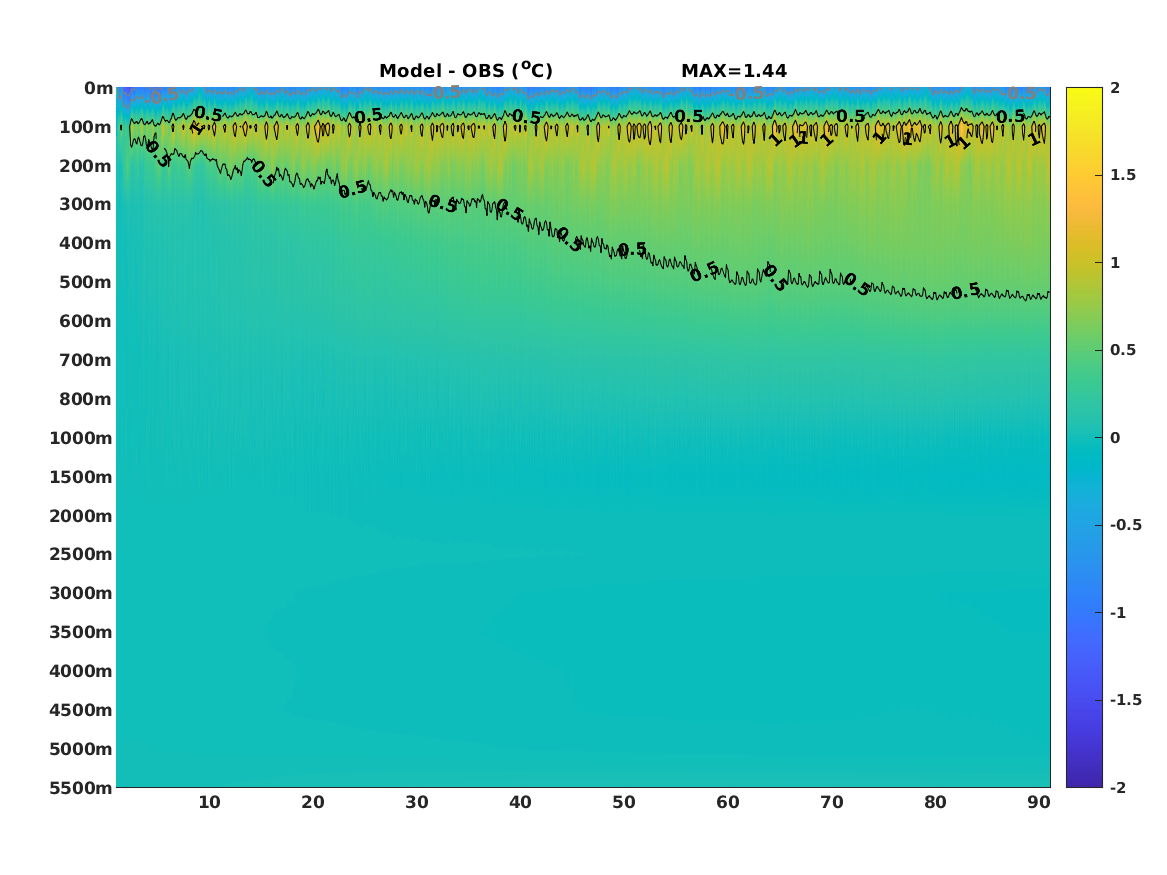Click the x-axis tick label "70"
The height and width of the screenshot is (875, 1167).
[832, 802]
